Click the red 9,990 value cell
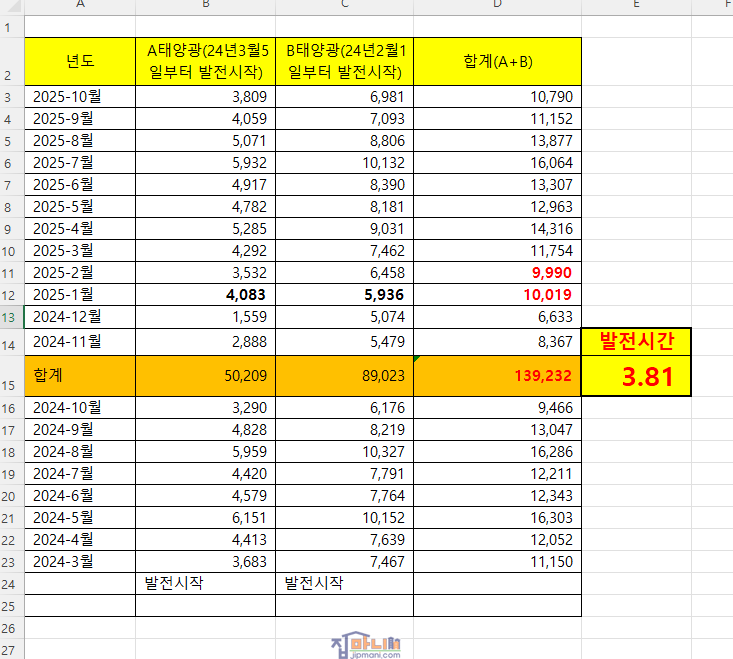The height and width of the screenshot is (659, 733). (497, 272)
